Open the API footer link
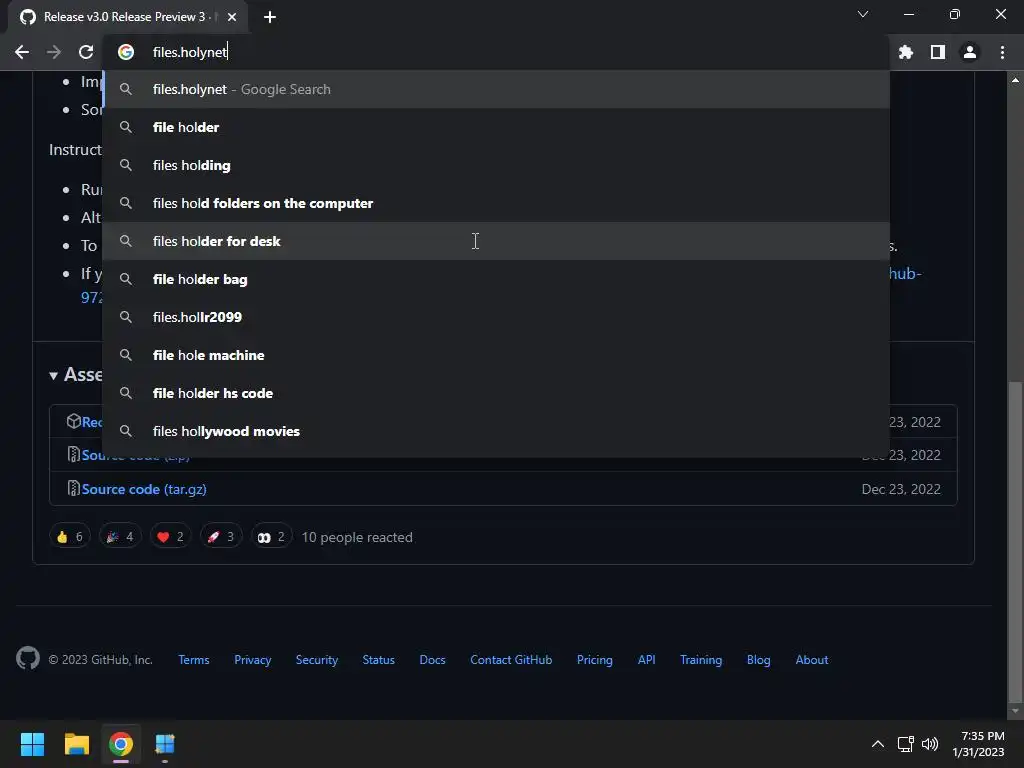Viewport: 1024px width, 768px height. click(647, 660)
